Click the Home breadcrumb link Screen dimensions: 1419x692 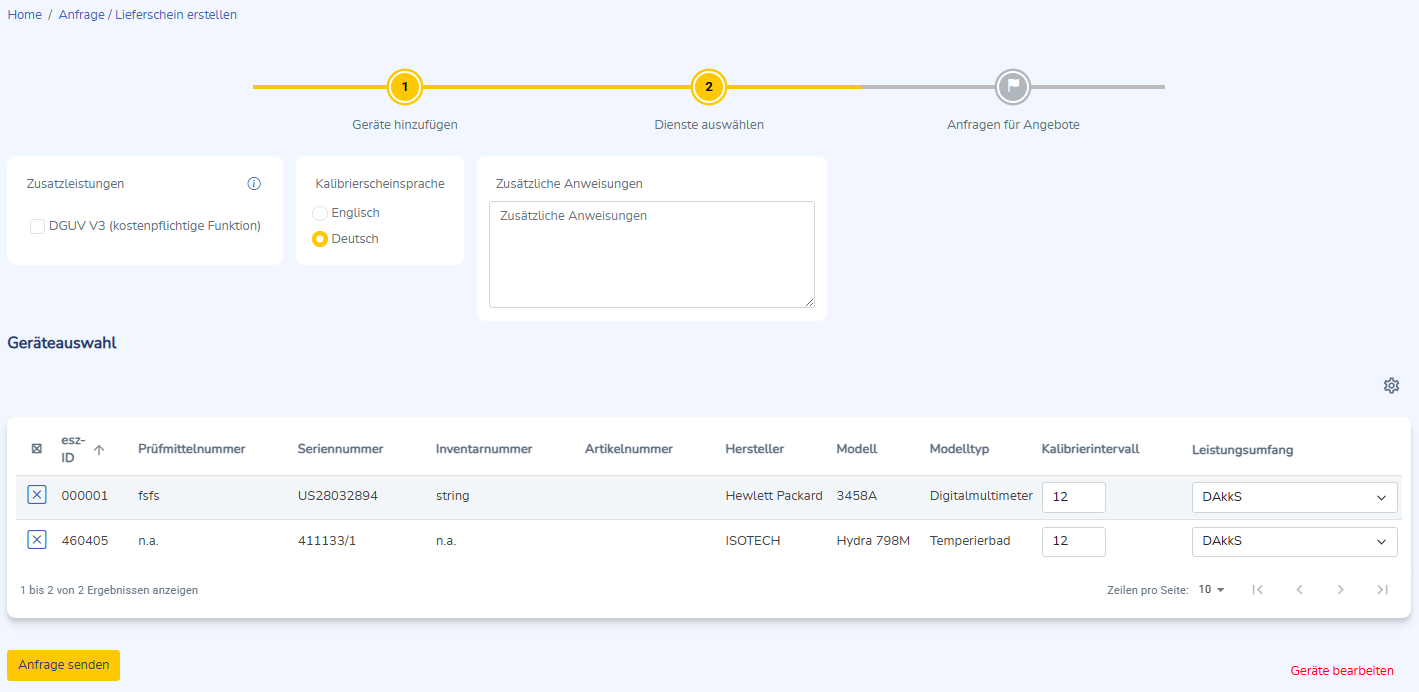pyautogui.click(x=25, y=15)
